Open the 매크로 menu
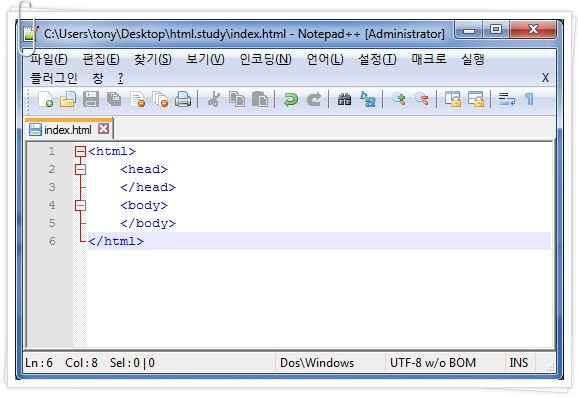Image resolution: width=578 pixels, height=398 pixels. tap(429, 59)
